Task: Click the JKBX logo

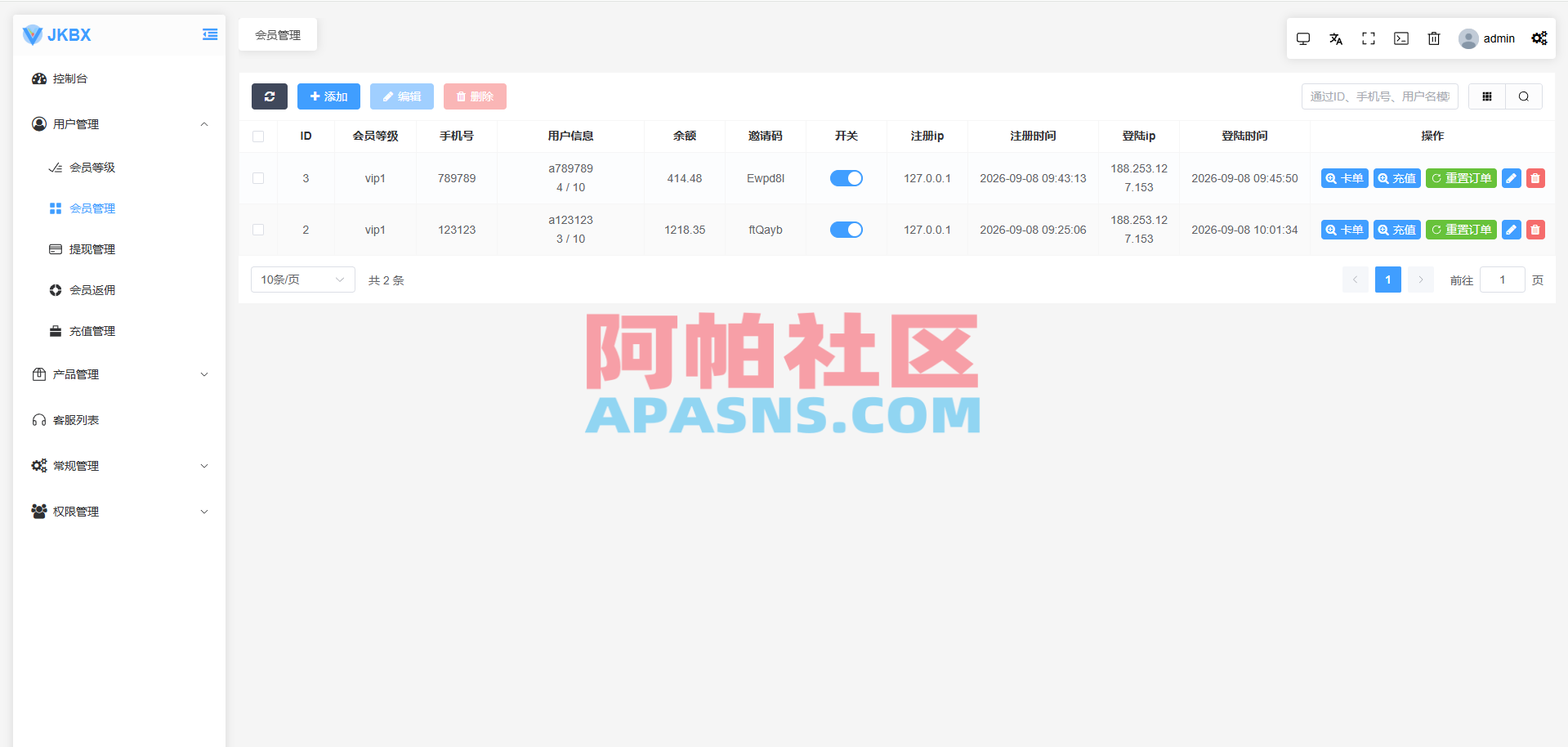Action: (x=56, y=34)
